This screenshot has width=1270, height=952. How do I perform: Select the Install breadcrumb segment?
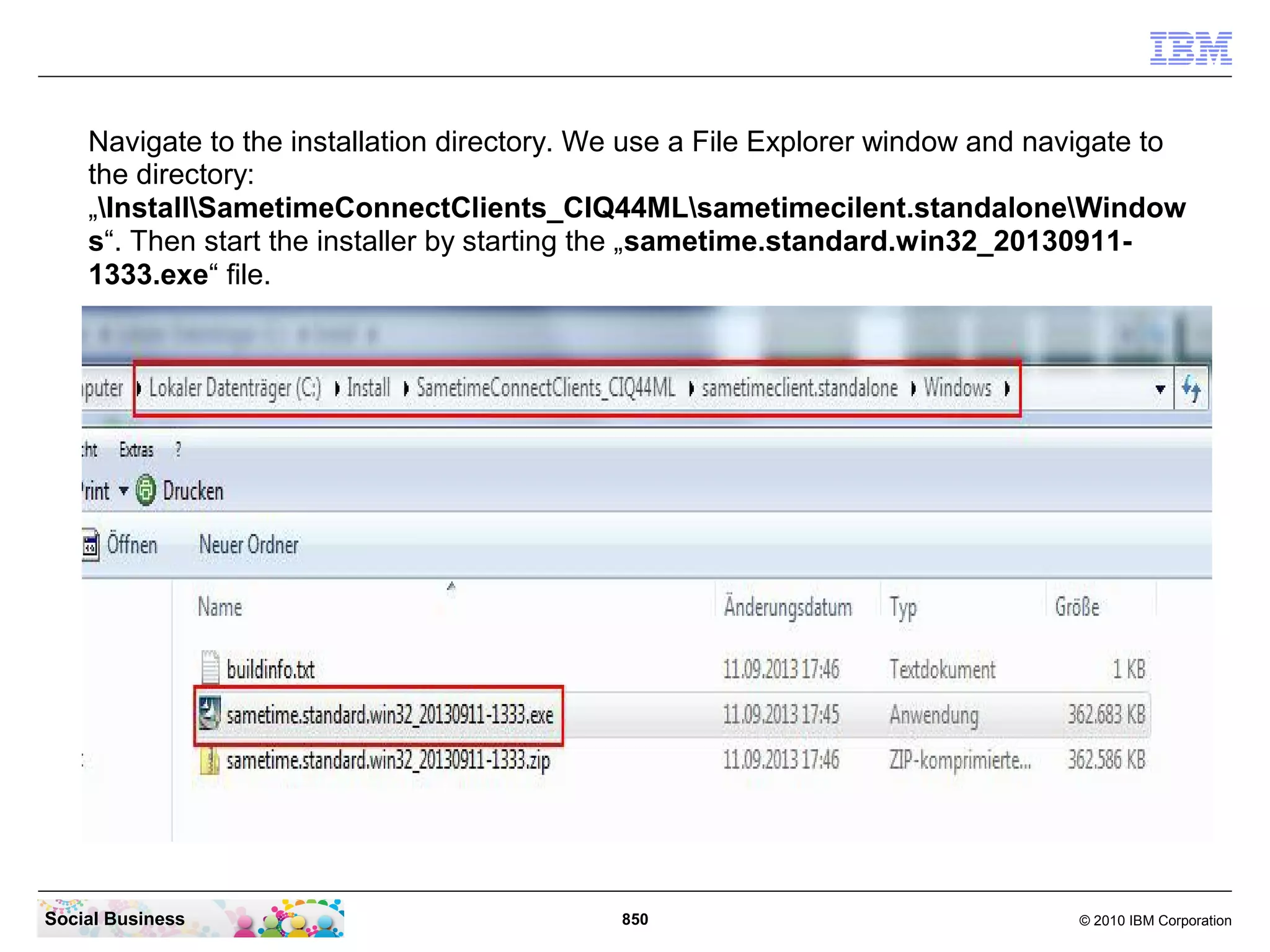tap(368, 388)
